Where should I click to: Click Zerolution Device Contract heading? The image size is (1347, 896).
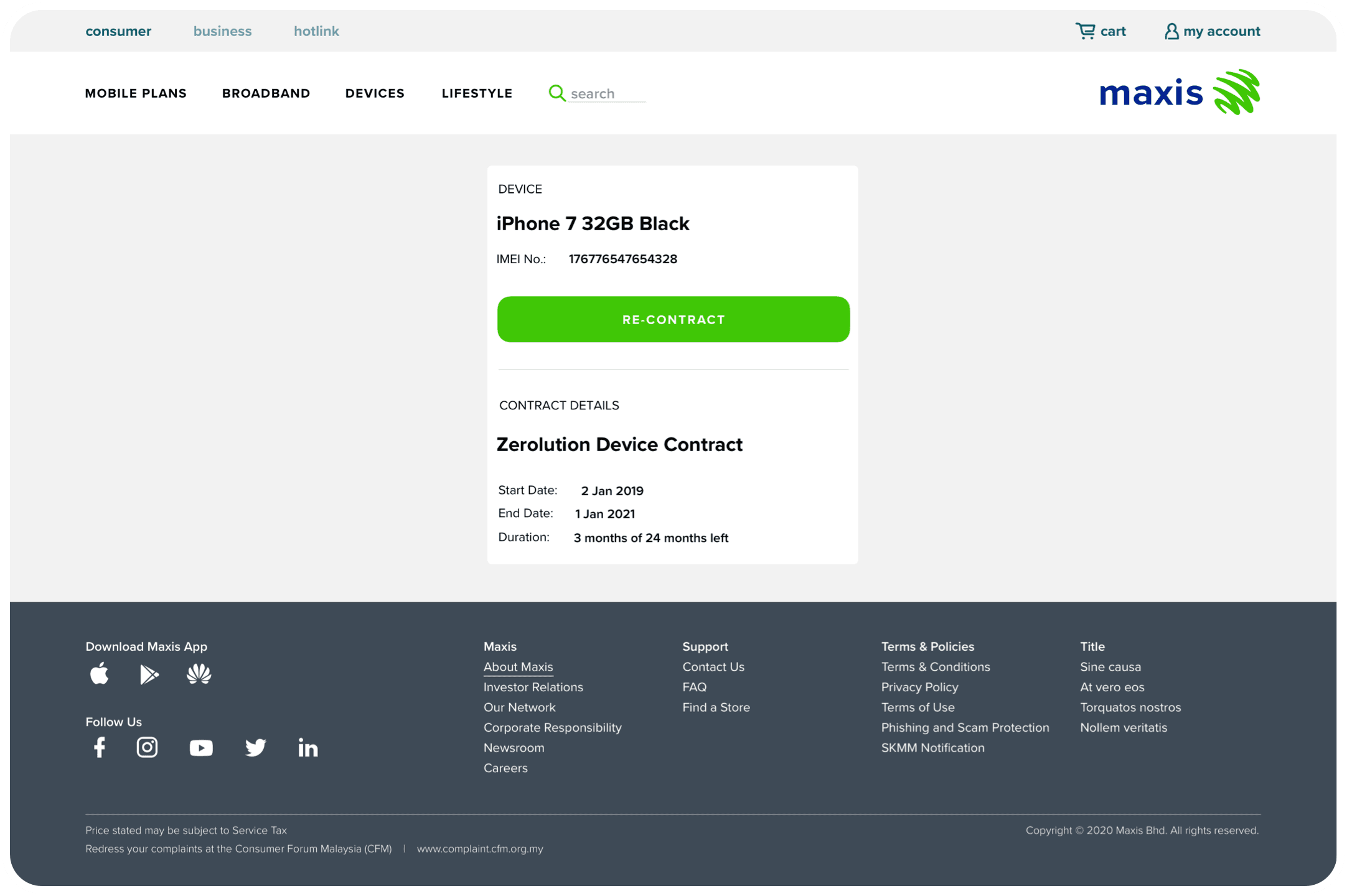tap(619, 444)
